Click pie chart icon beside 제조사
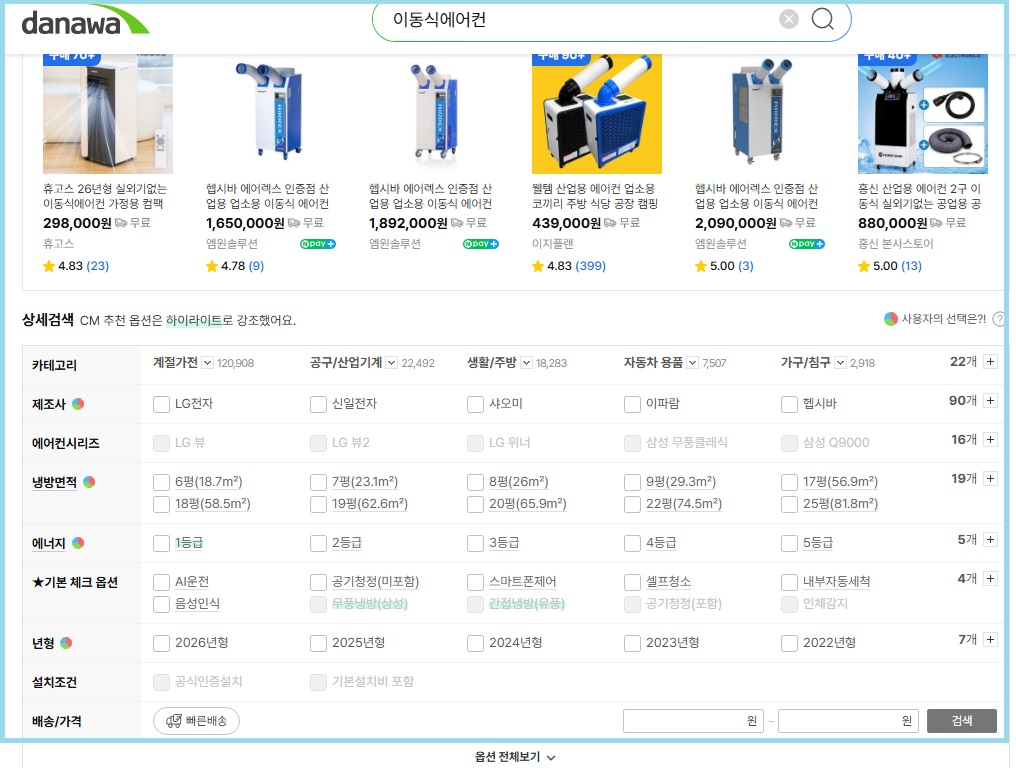This screenshot has width=1016, height=768. pyautogui.click(x=78, y=404)
